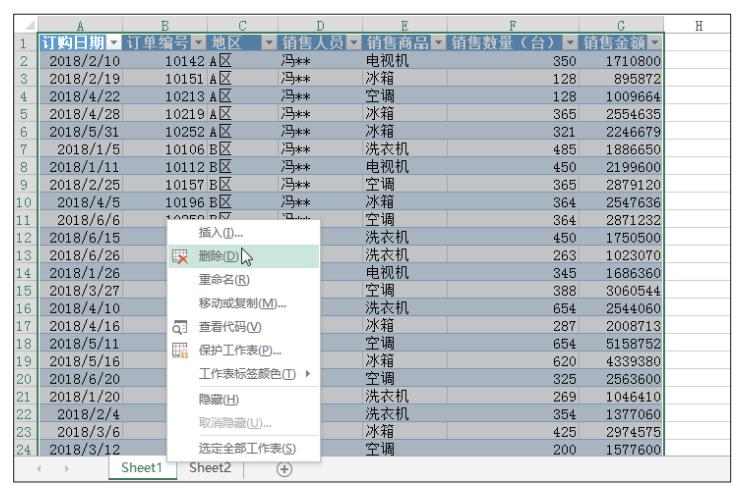Open the 销售金额 filter dropdown
This screenshot has height=496, width=742.
point(655,43)
